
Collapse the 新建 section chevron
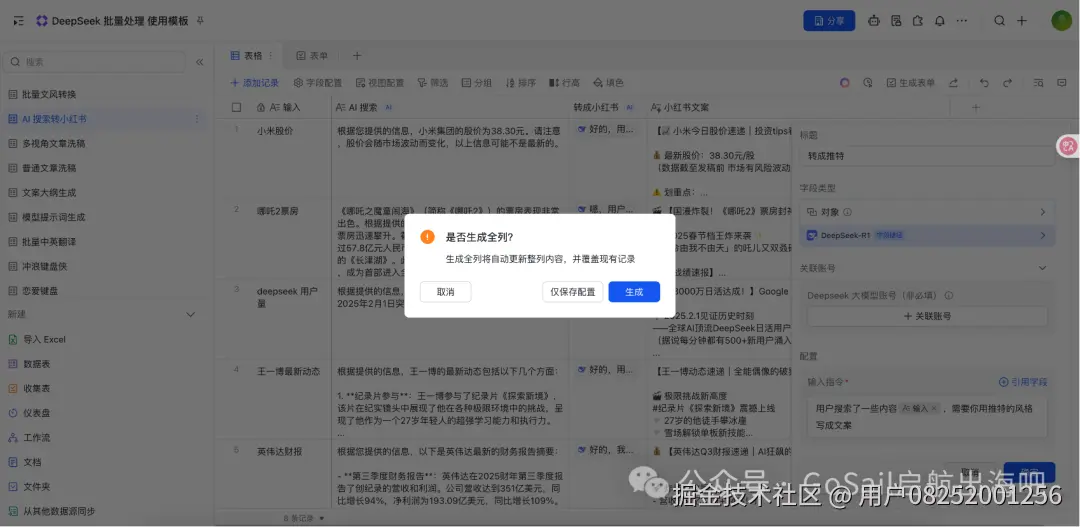click(x=191, y=315)
